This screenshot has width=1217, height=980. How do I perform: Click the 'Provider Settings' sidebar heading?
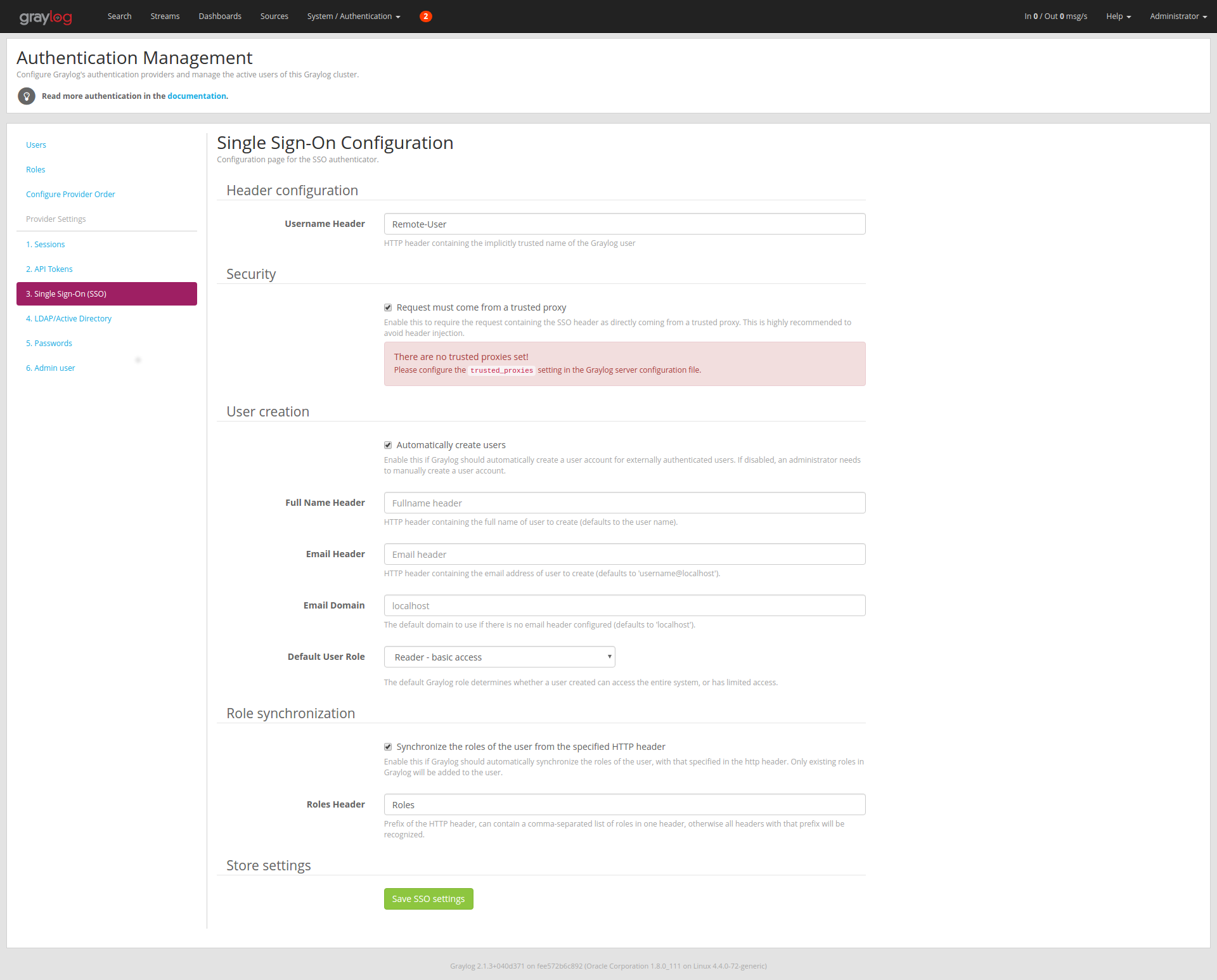(56, 219)
